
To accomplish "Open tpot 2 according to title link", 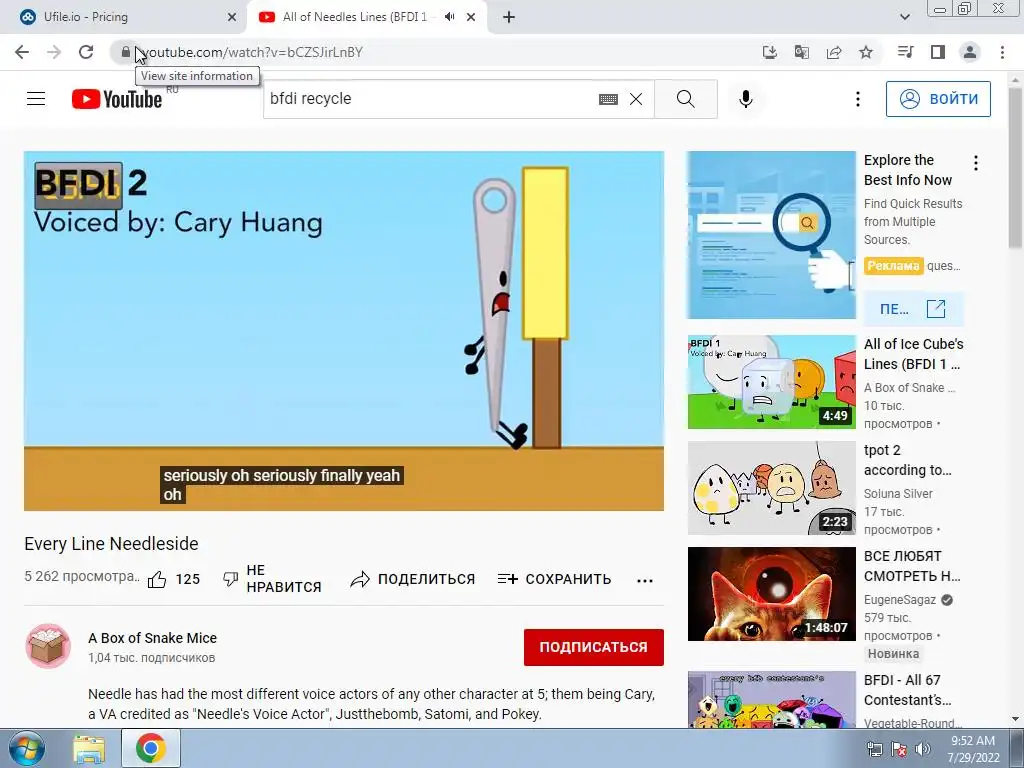I will 908,460.
